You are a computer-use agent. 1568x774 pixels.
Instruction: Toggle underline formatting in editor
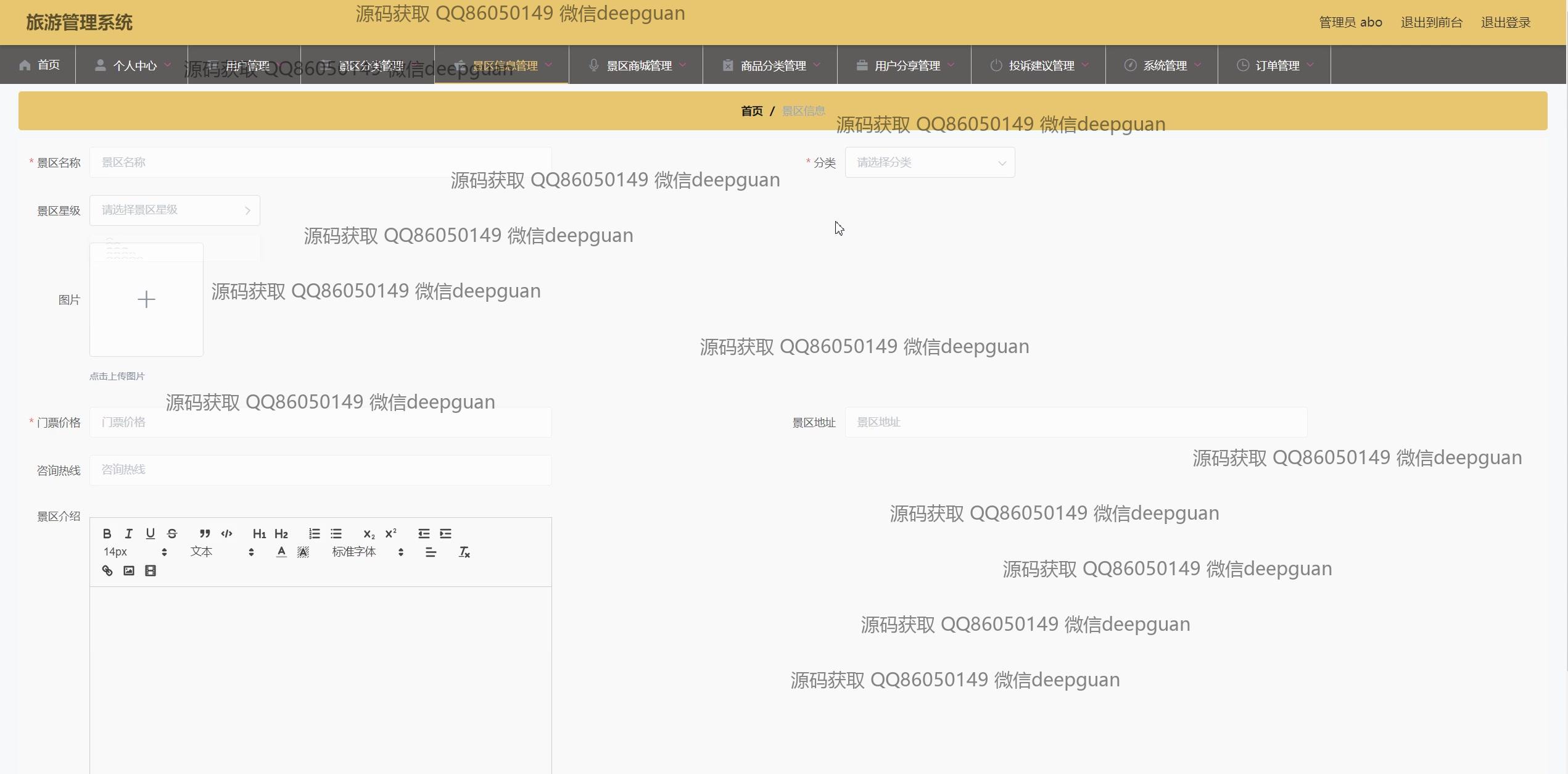(x=150, y=533)
